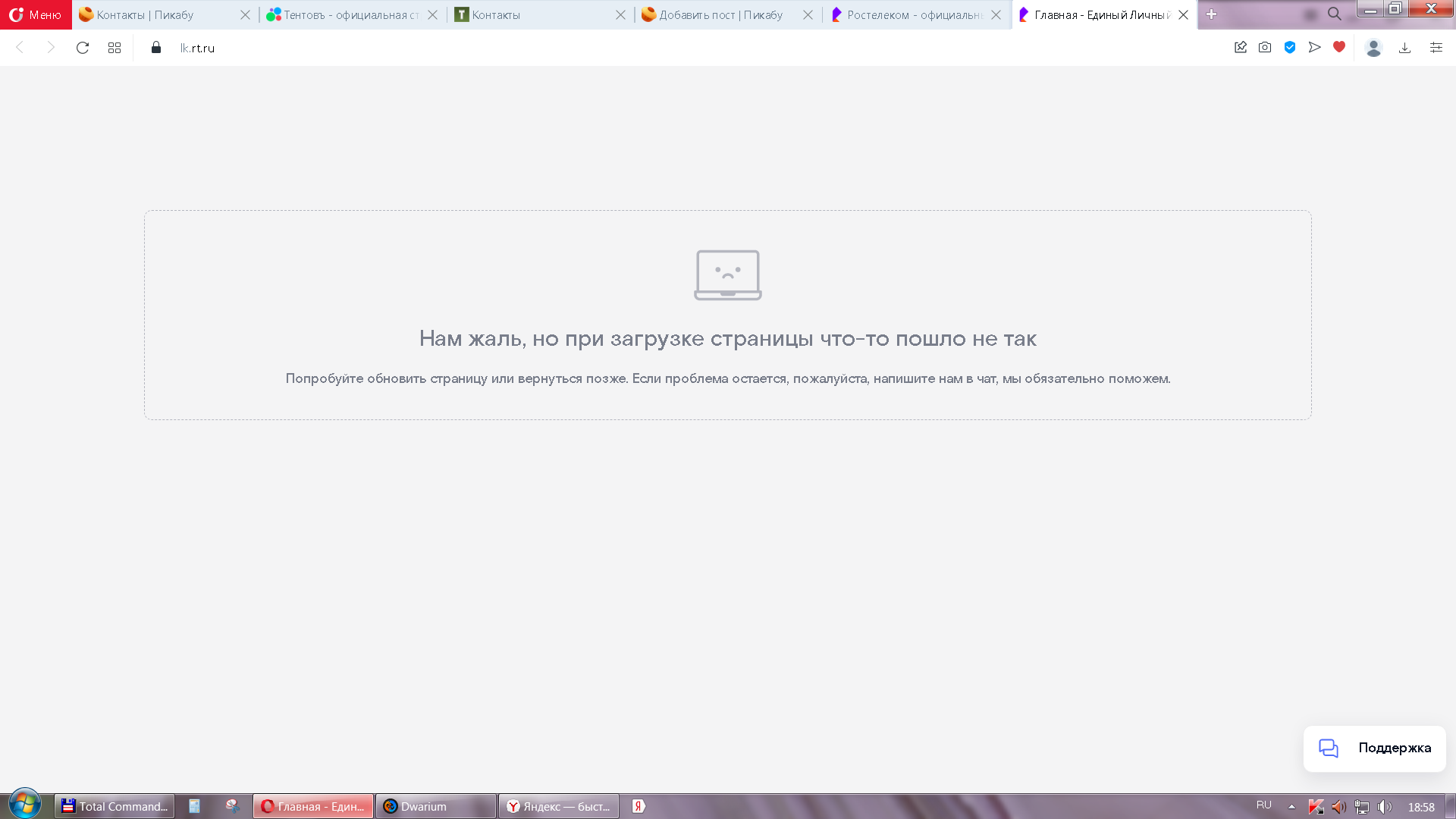Go back with the browser back arrow

20,48
